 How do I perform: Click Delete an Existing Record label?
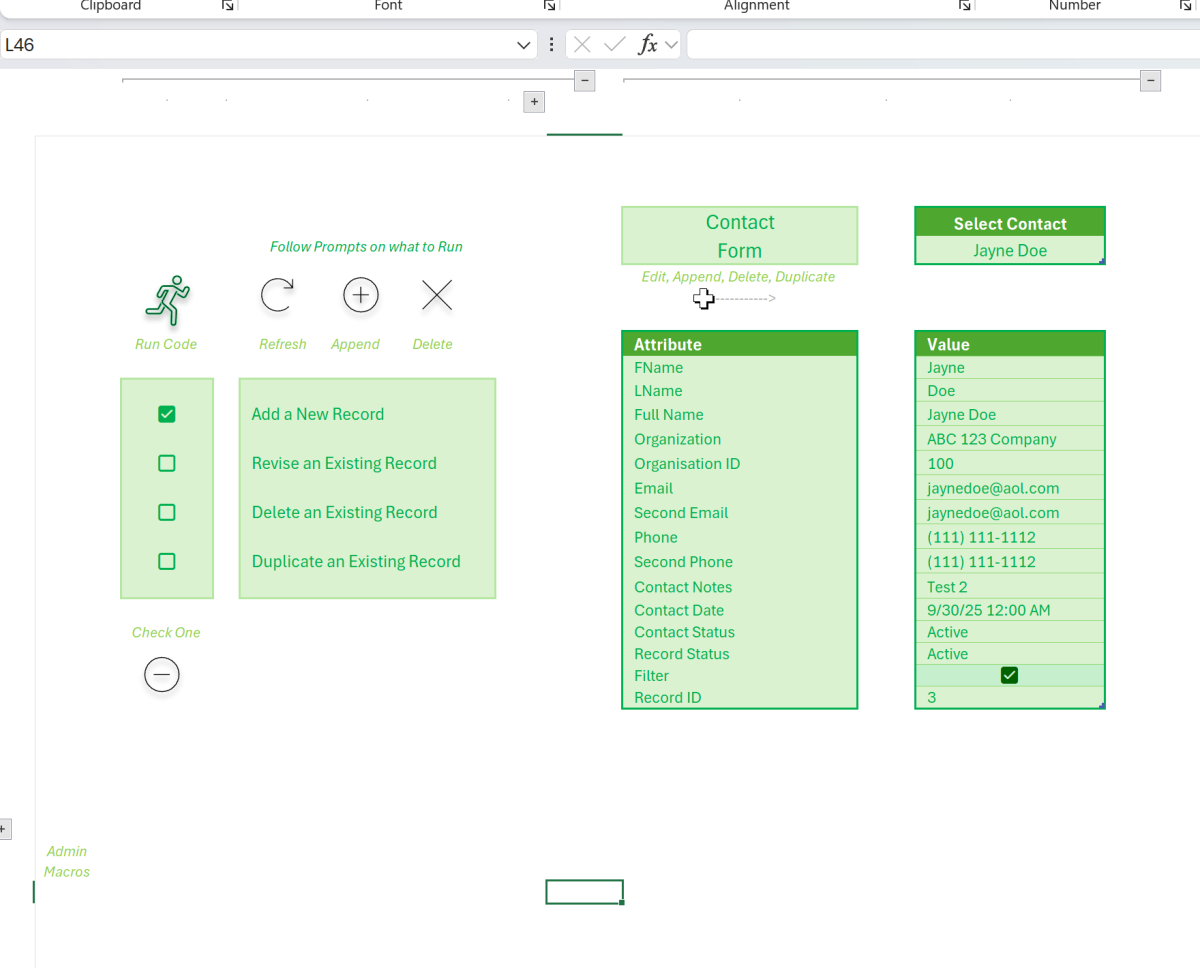345,512
